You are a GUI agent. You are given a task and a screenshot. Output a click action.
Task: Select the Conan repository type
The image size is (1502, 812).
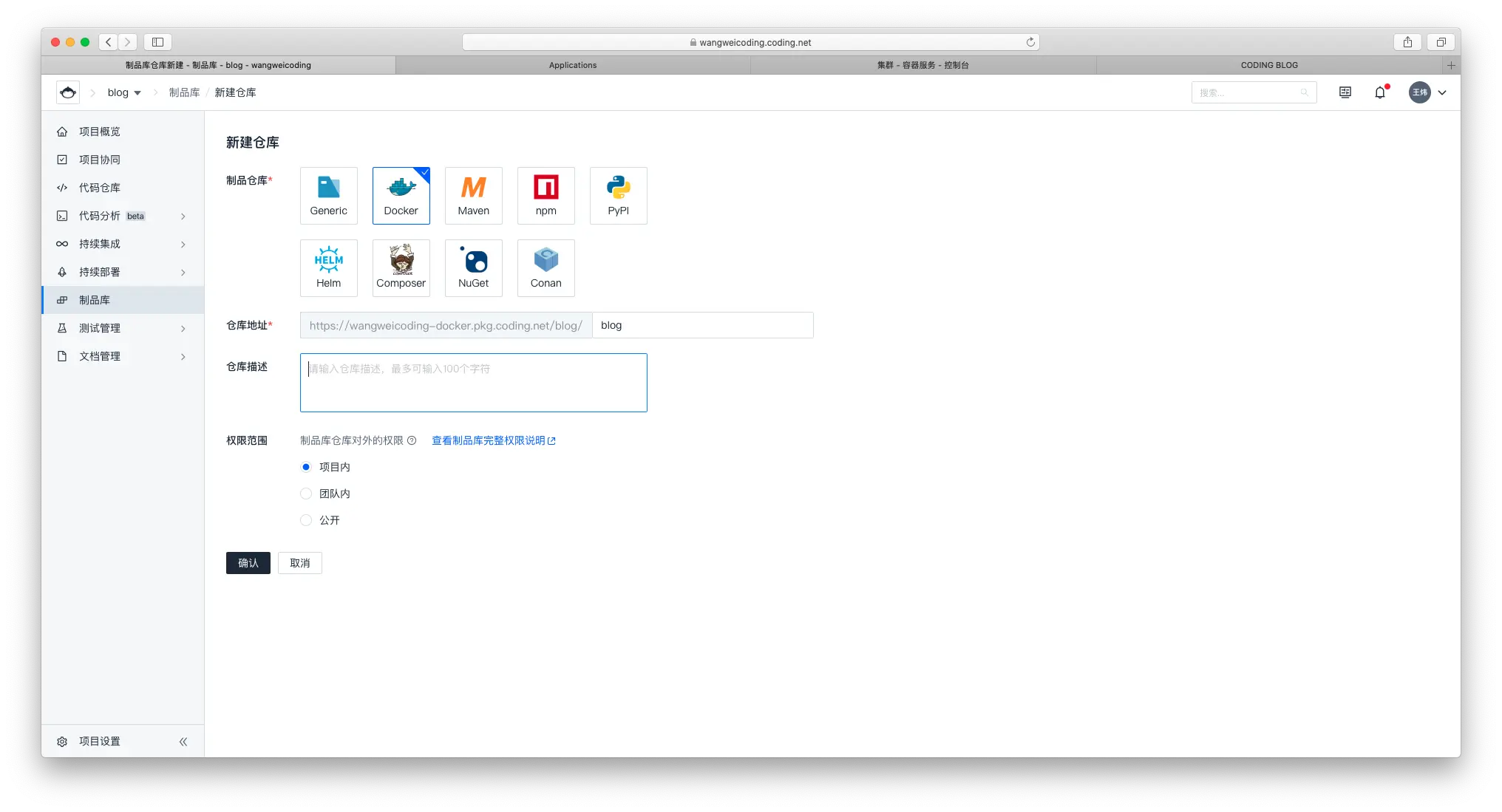coord(546,267)
